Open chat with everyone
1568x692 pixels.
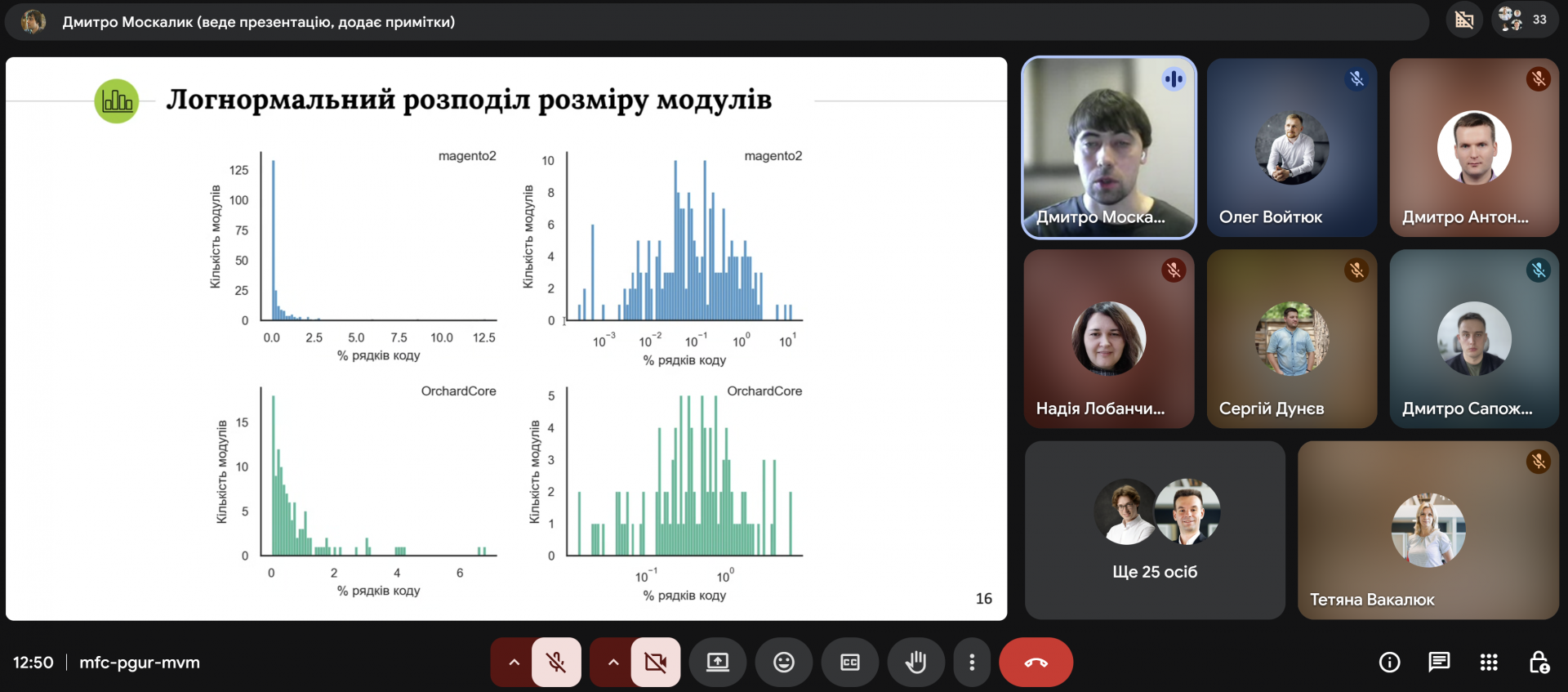[1439, 662]
